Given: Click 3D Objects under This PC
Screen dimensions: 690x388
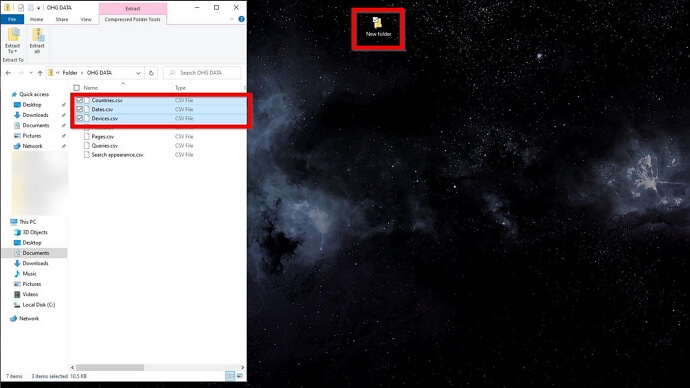Looking at the screenshot, I should click(35, 232).
